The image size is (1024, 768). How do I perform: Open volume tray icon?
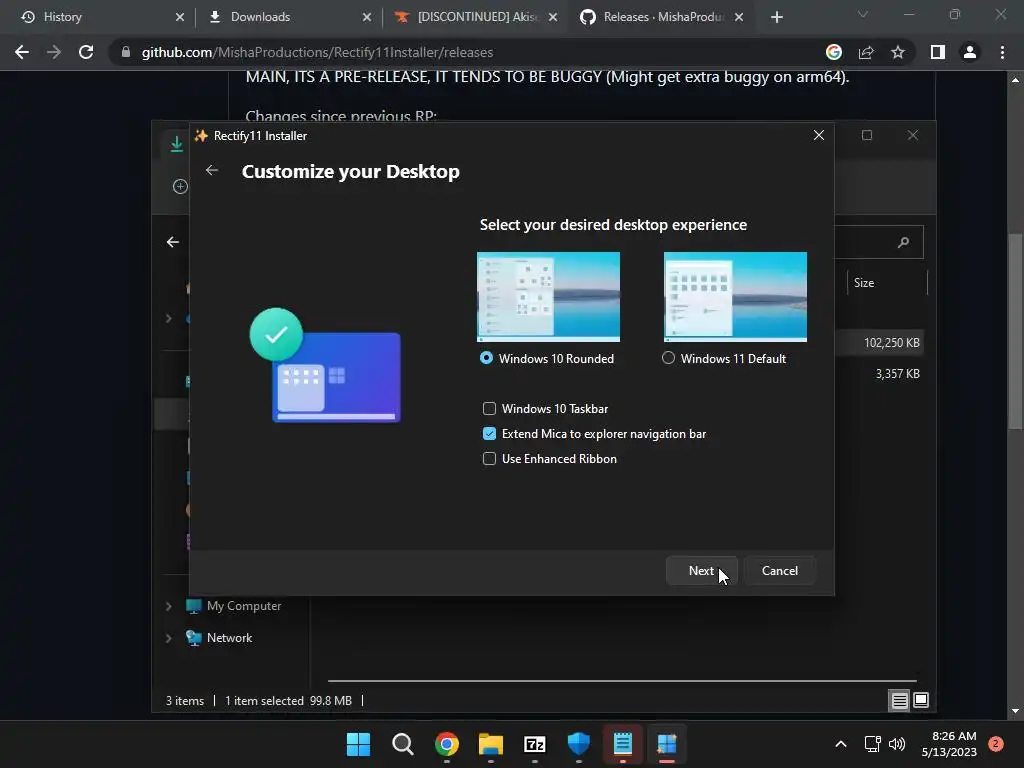pyautogui.click(x=897, y=744)
